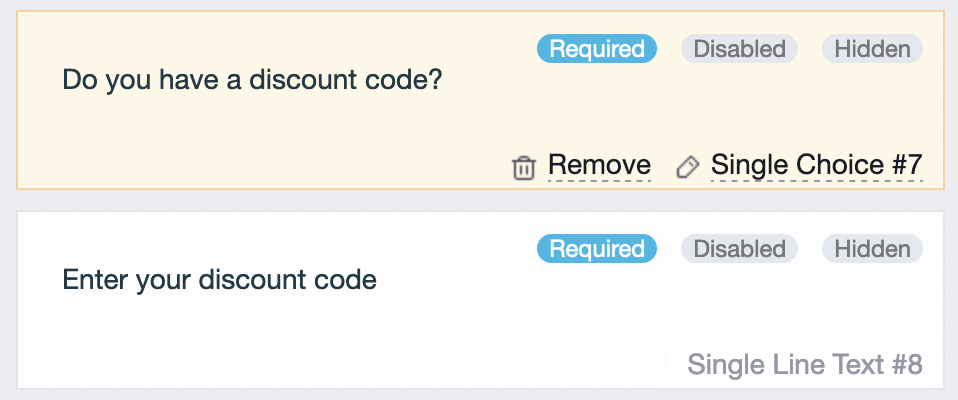Click the gray gap between the two field cards
Viewport: 958px width, 400px height.
[x=480, y=200]
